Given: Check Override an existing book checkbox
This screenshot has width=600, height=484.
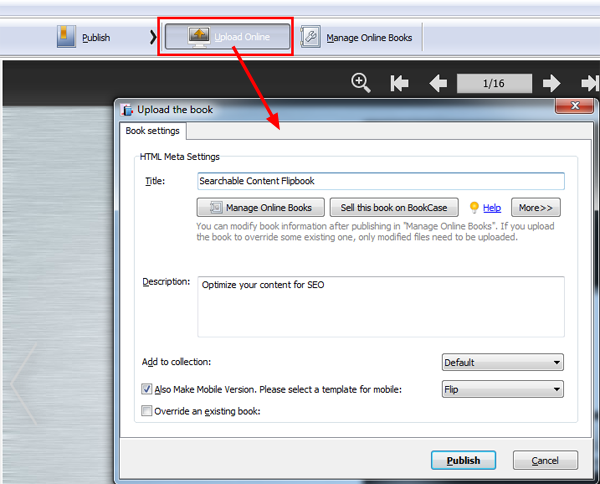Looking at the screenshot, I should click(x=147, y=411).
